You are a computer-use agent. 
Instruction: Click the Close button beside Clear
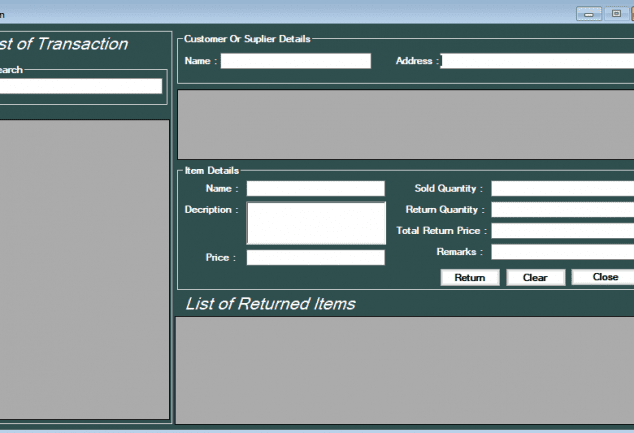603,277
